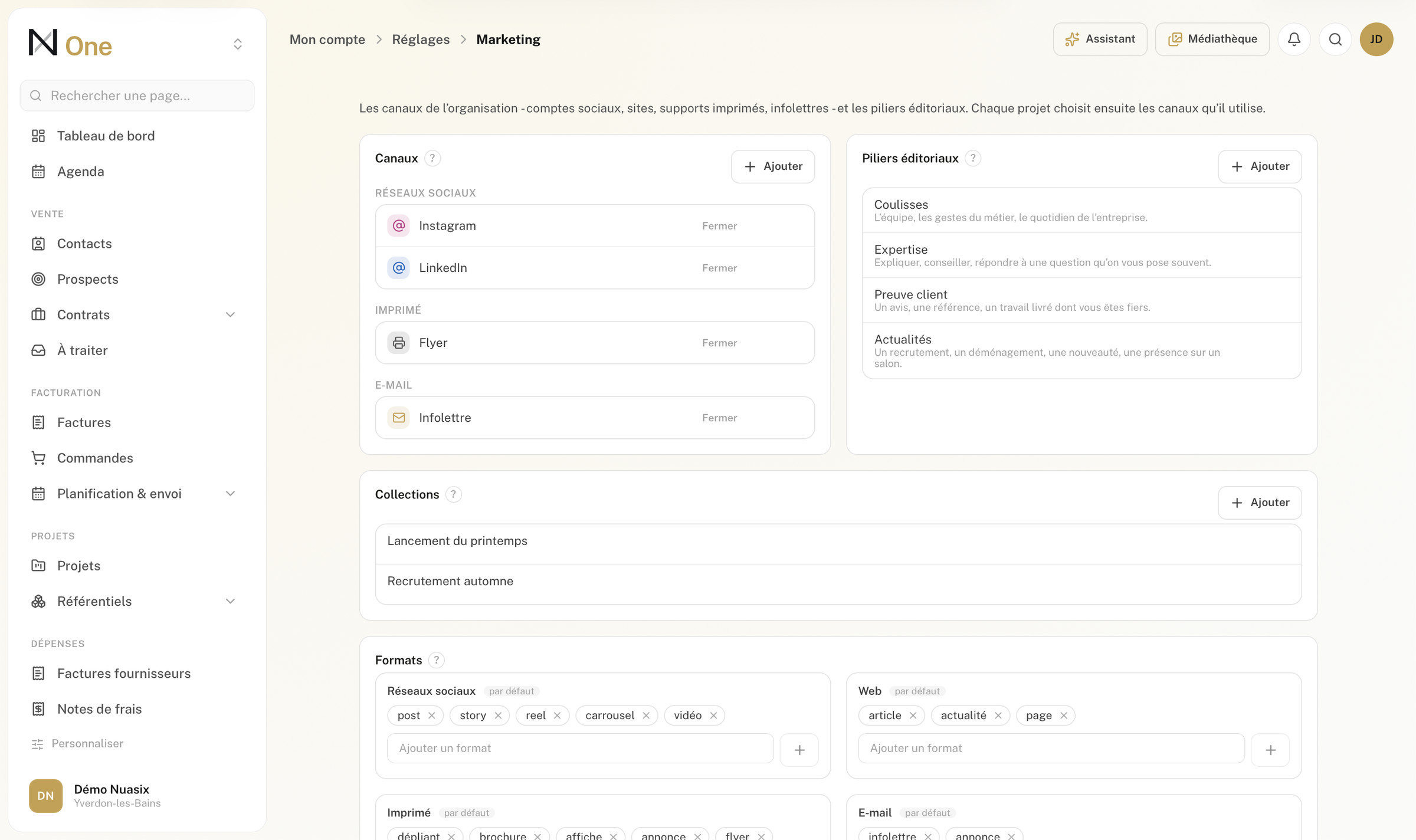Click Fermer on the Infolettre row
1416x840 pixels.
pos(719,418)
